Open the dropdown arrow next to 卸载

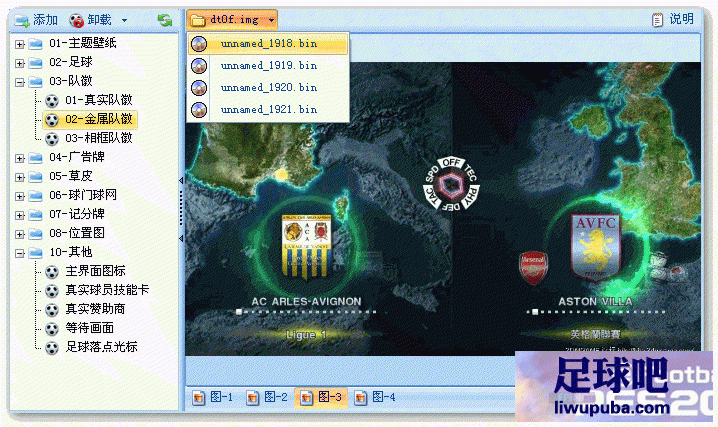(124, 20)
